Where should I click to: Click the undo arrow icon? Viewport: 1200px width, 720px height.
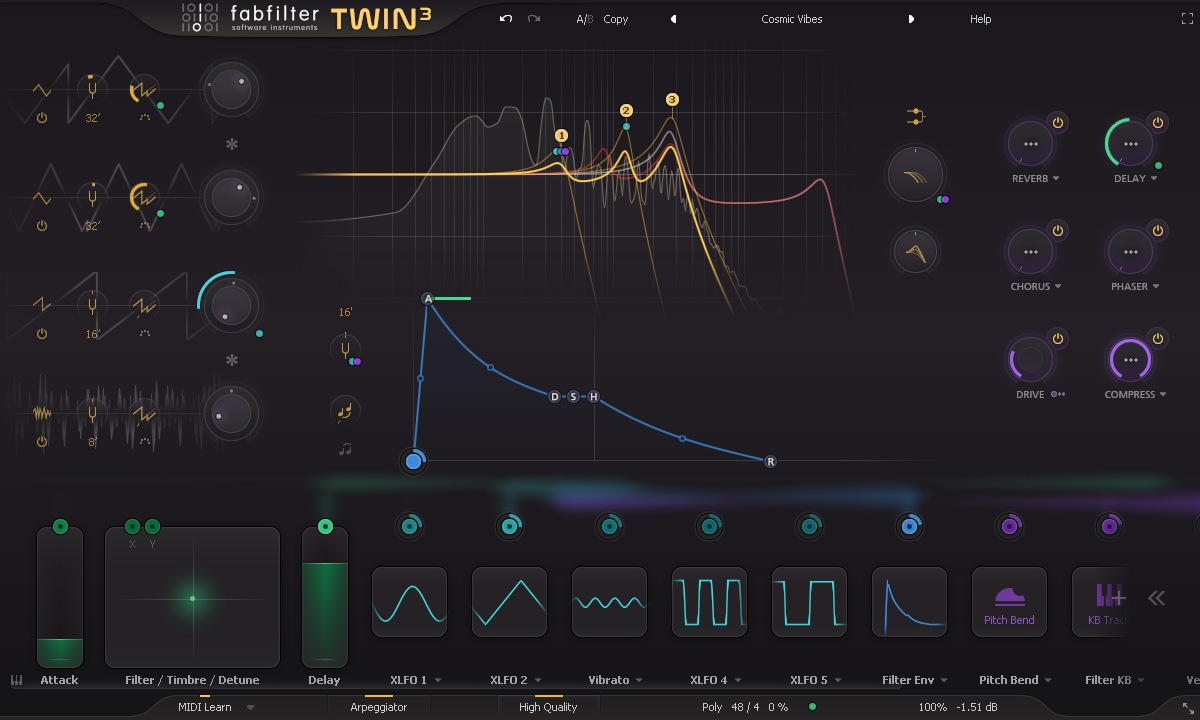point(506,19)
